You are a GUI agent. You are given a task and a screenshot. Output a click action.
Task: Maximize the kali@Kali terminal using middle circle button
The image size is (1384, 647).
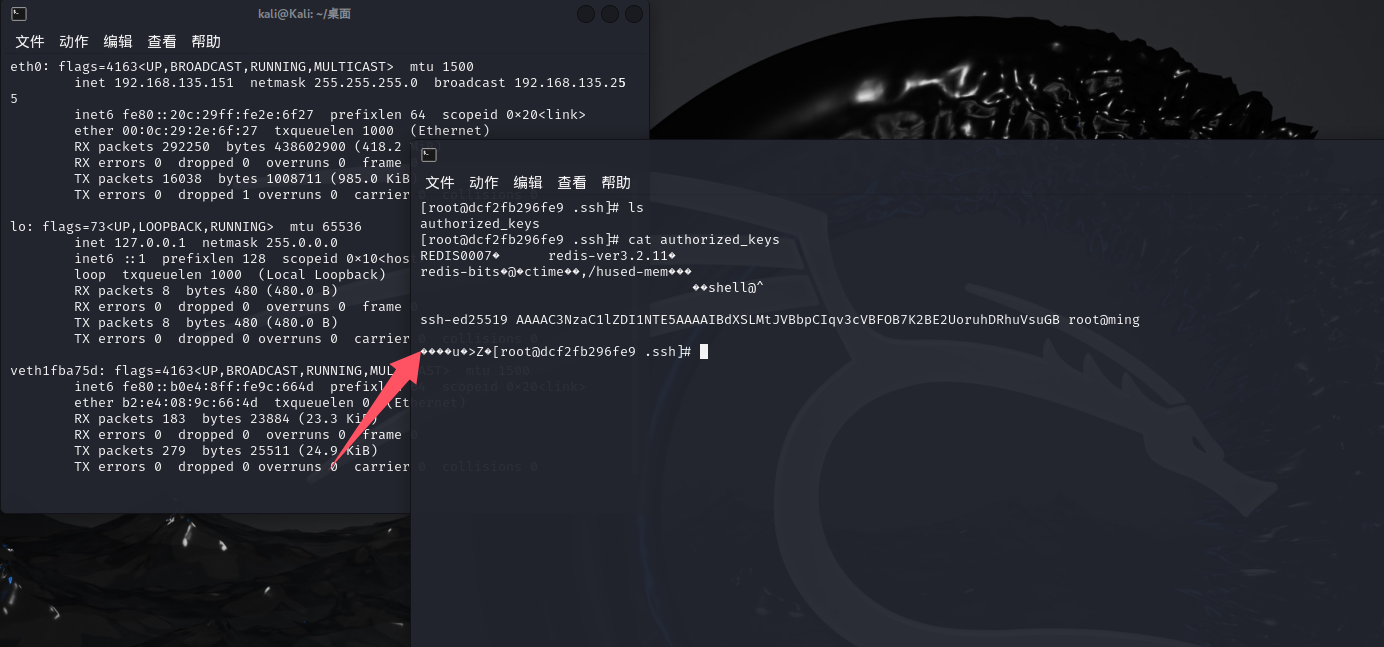[610, 14]
